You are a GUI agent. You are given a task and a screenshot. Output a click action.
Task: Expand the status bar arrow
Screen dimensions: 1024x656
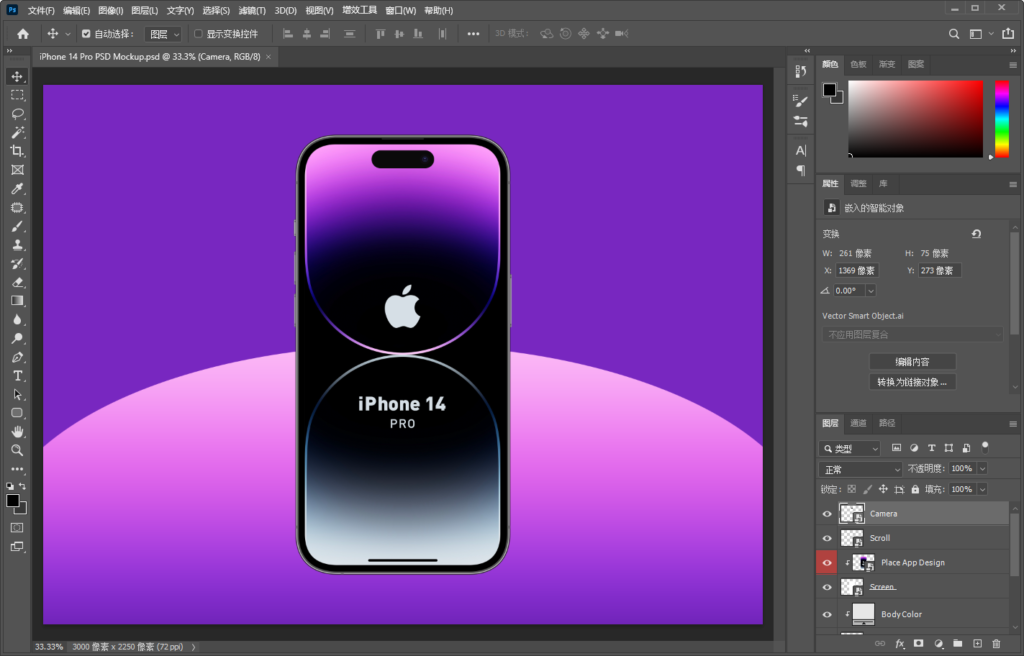tap(193, 647)
